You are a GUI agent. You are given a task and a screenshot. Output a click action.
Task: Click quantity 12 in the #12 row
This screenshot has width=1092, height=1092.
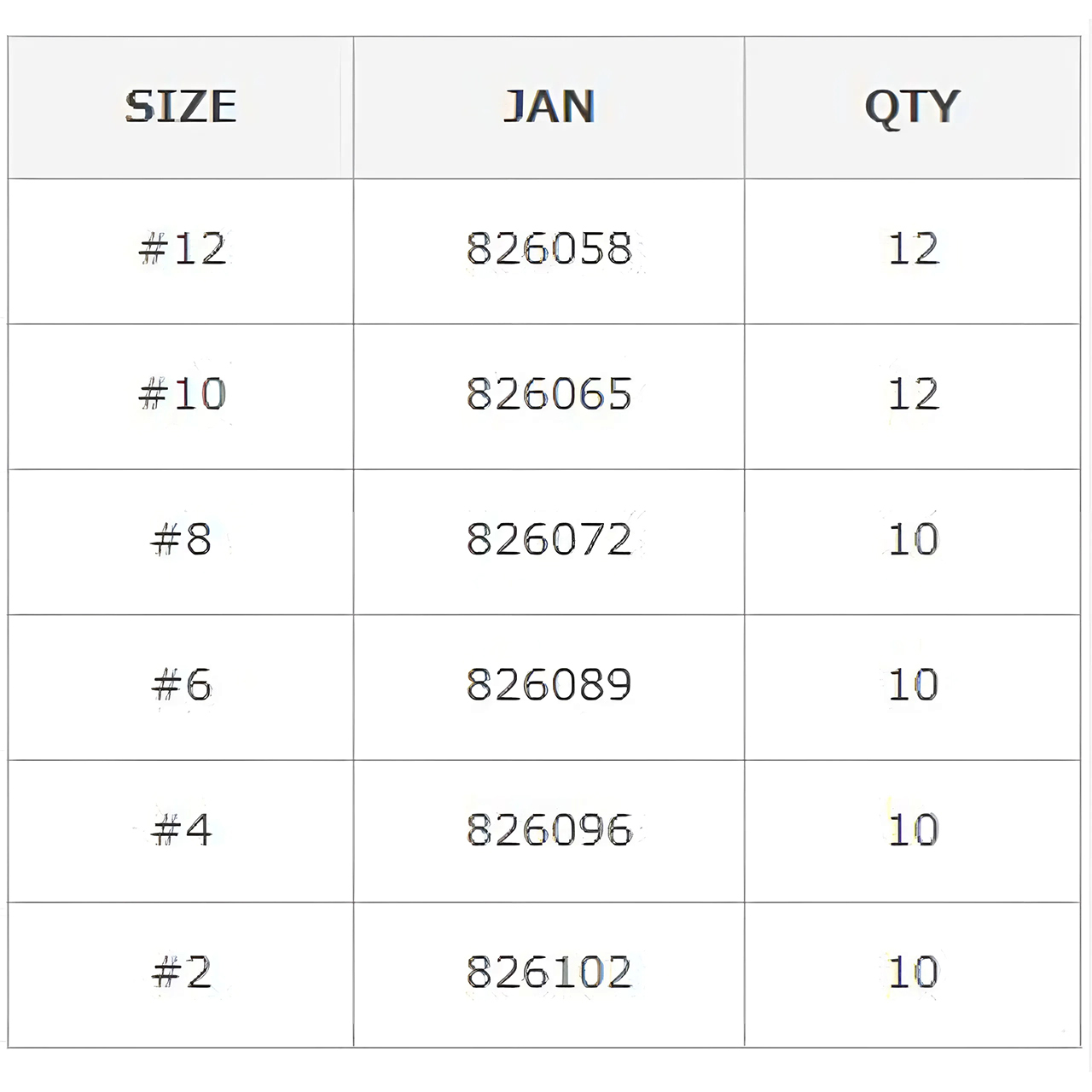[913, 249]
